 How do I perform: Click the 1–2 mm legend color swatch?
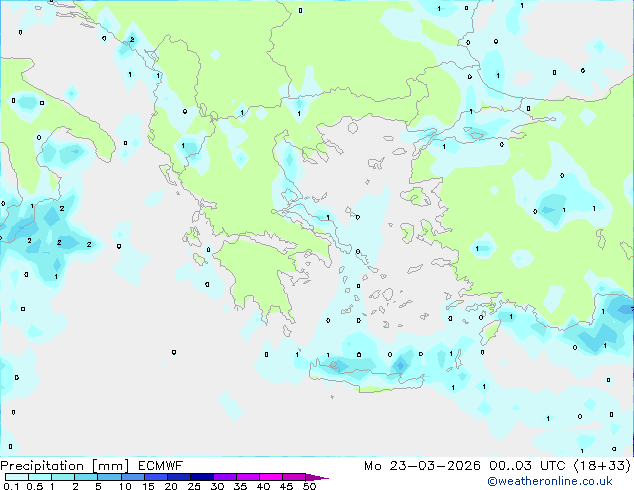(x=63, y=477)
